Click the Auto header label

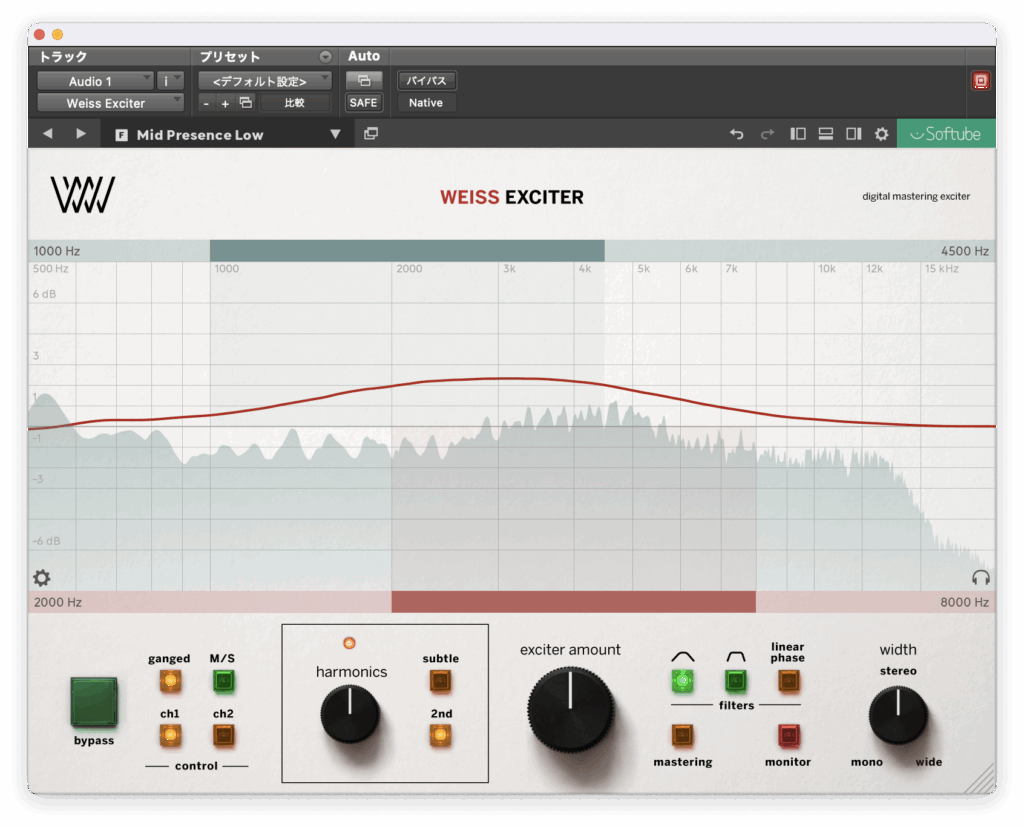pos(364,56)
